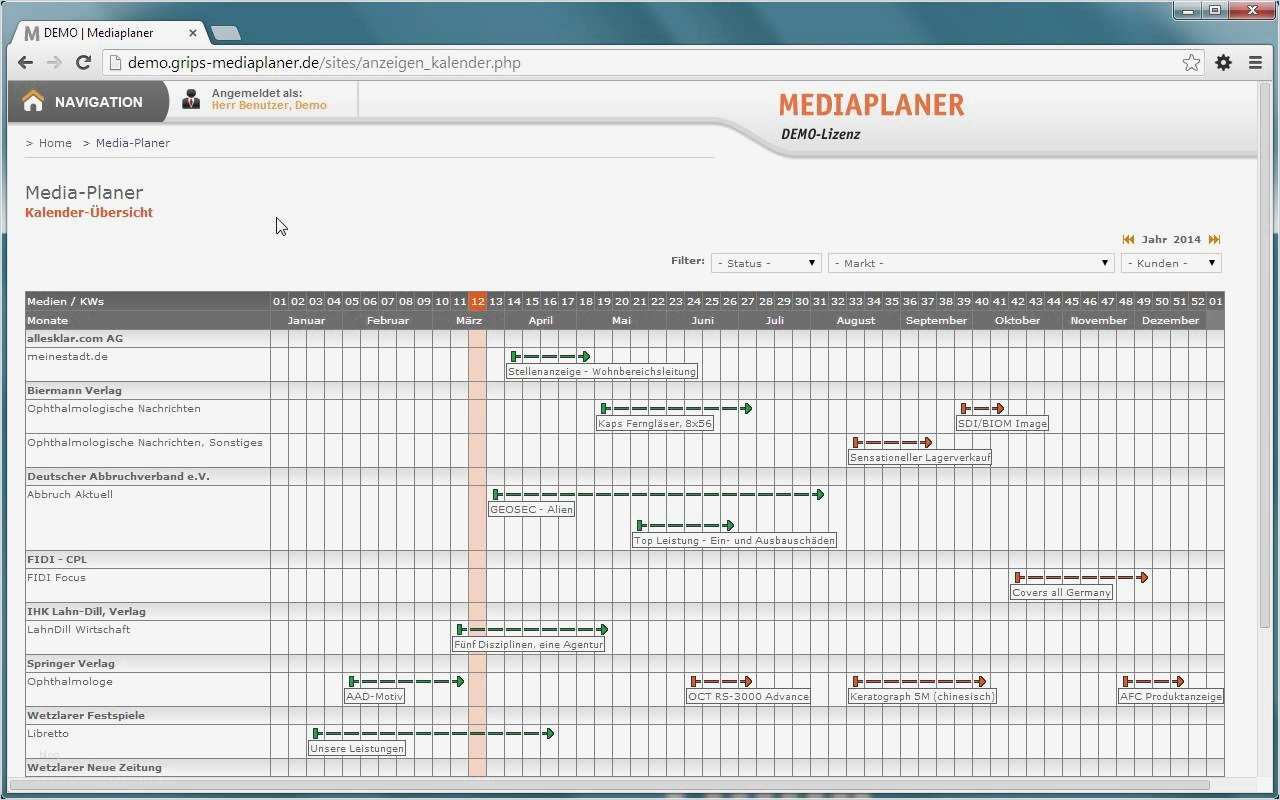Open the Markt filter dropdown
Viewport: 1280px width, 800px height.
[x=971, y=263]
